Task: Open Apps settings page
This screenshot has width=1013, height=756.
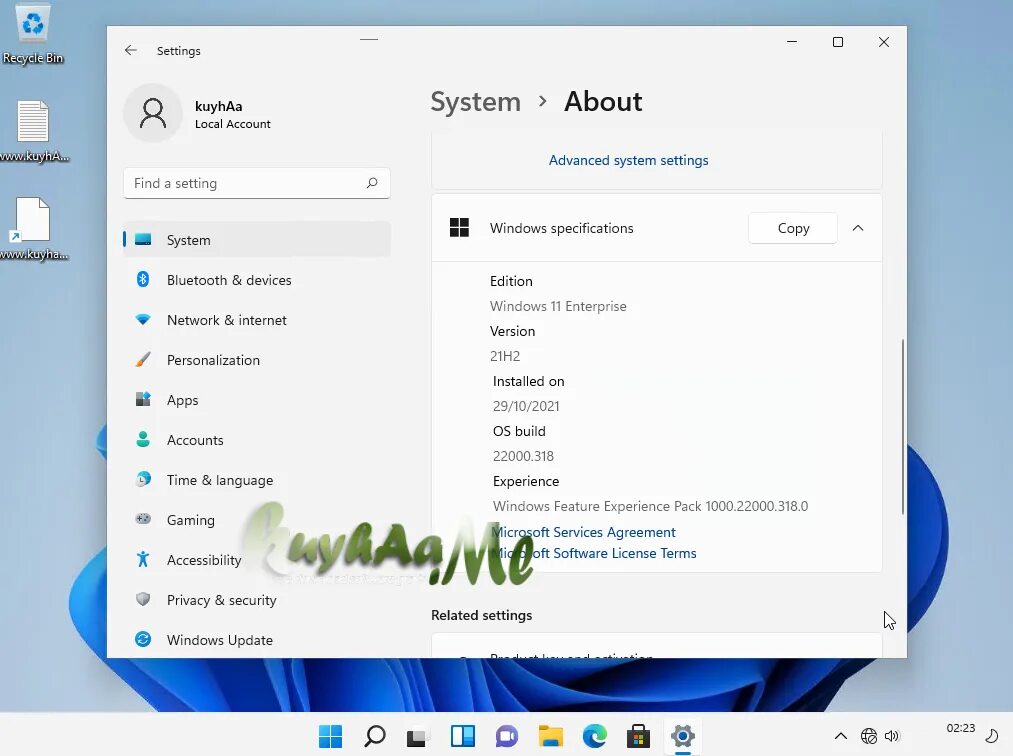Action: pyautogui.click(x=256, y=400)
